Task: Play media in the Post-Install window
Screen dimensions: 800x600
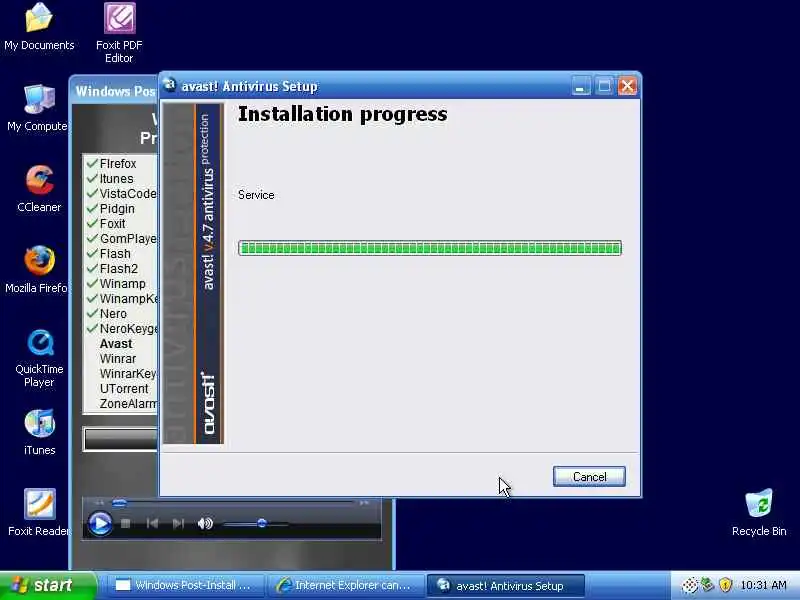Action: (100, 523)
